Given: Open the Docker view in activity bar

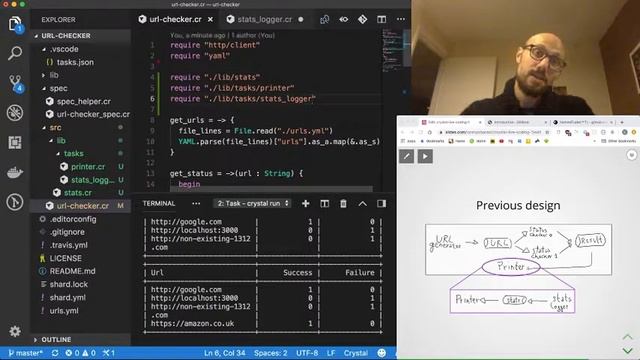Looking at the screenshot, I should coord(15,173).
